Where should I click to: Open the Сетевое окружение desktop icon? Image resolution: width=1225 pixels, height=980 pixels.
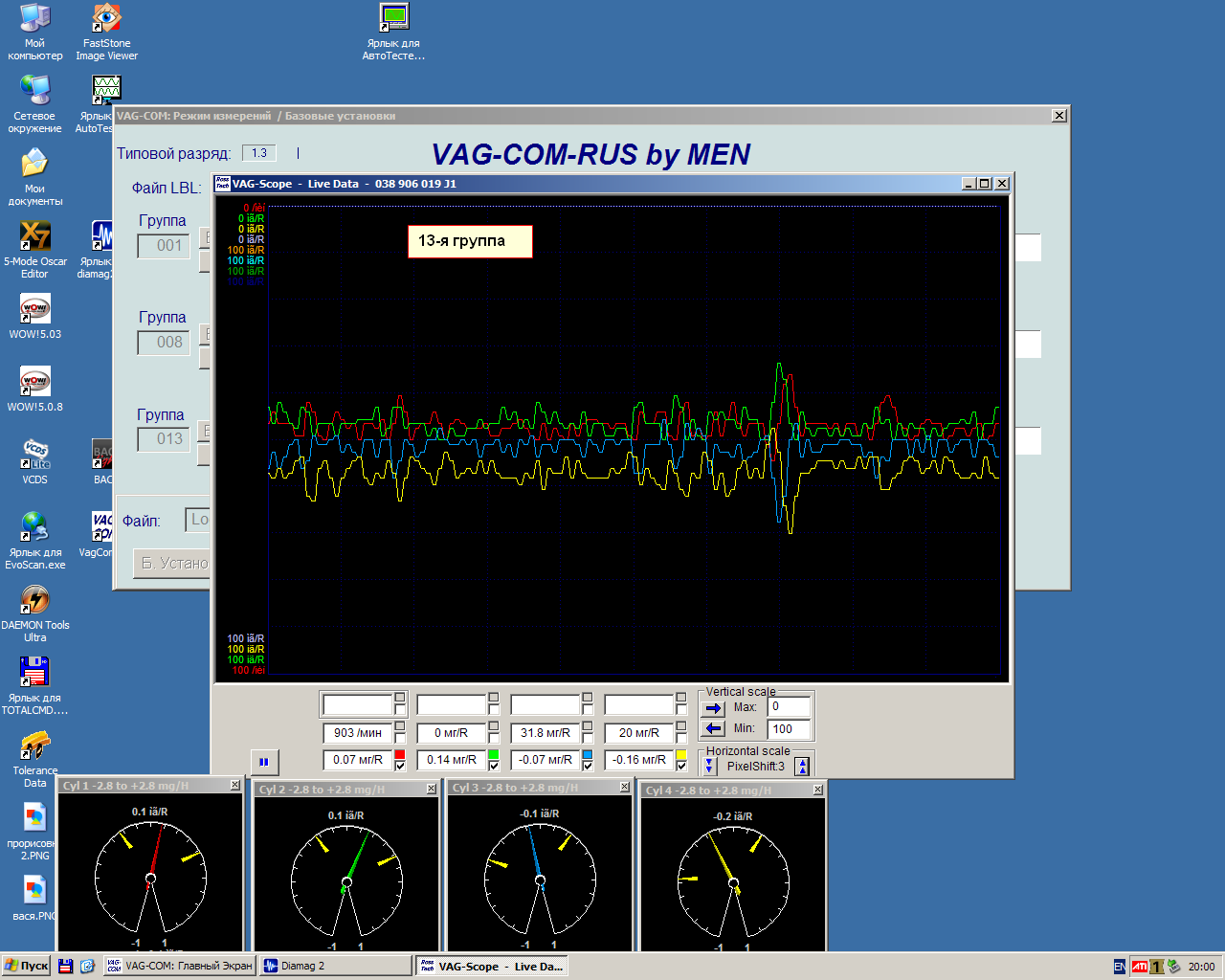pos(35,105)
